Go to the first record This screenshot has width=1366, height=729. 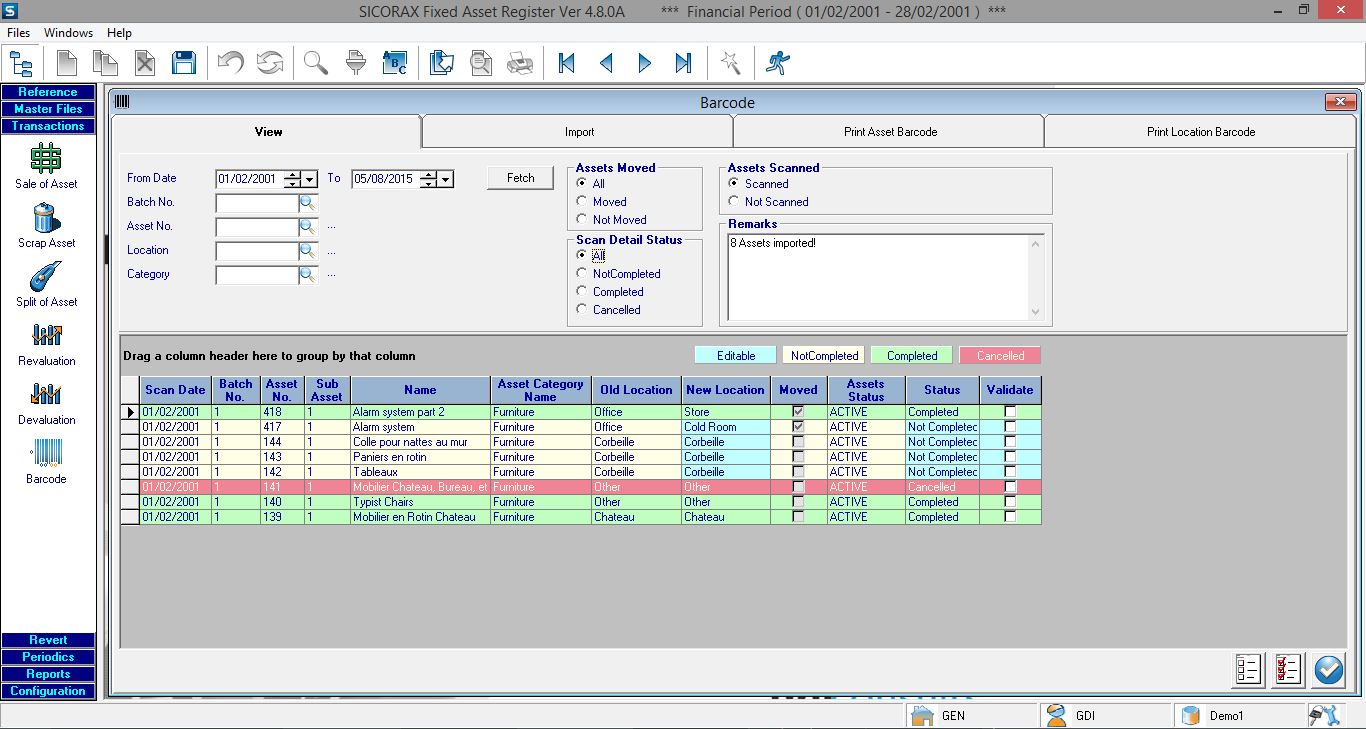click(566, 64)
